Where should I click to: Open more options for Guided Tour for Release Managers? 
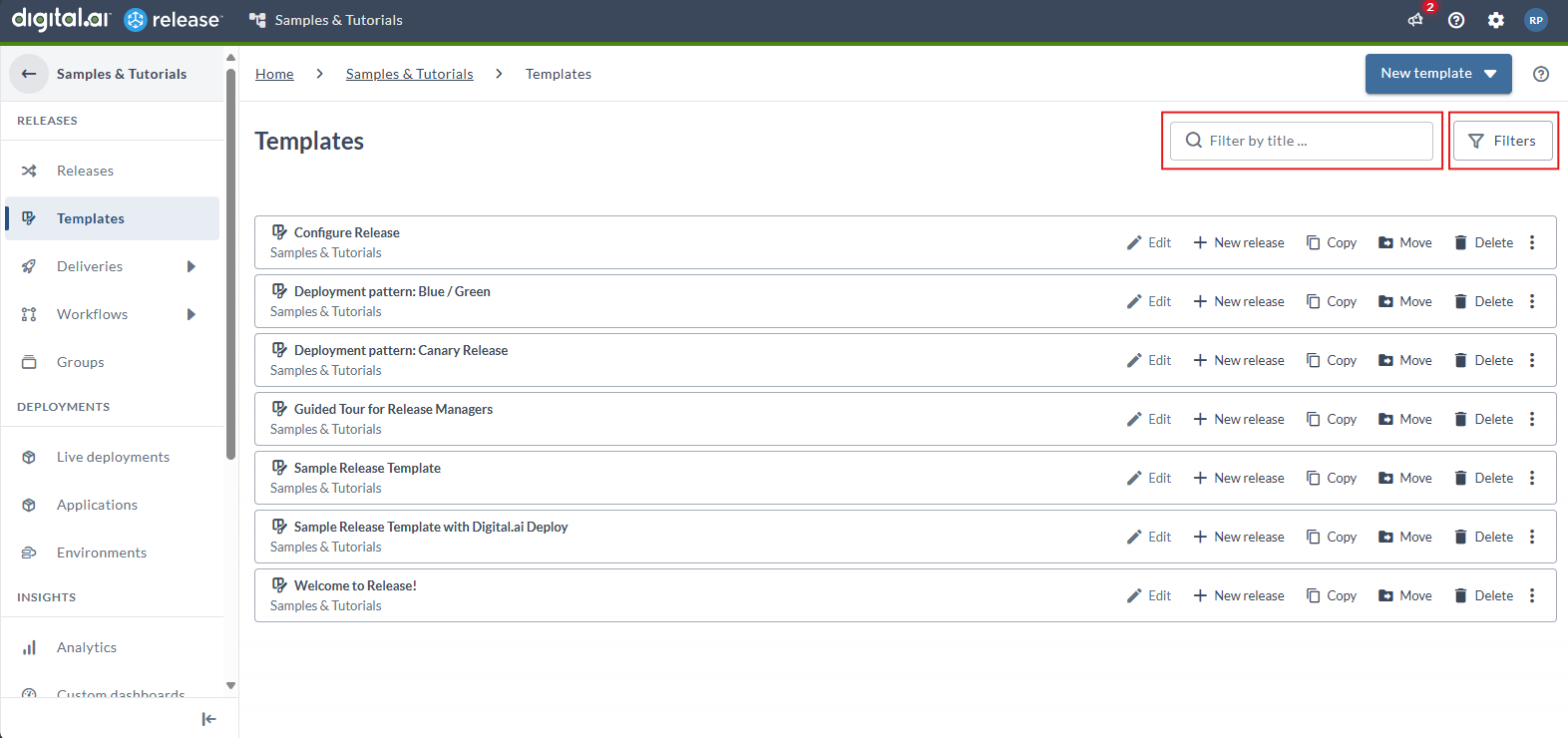[1532, 419]
